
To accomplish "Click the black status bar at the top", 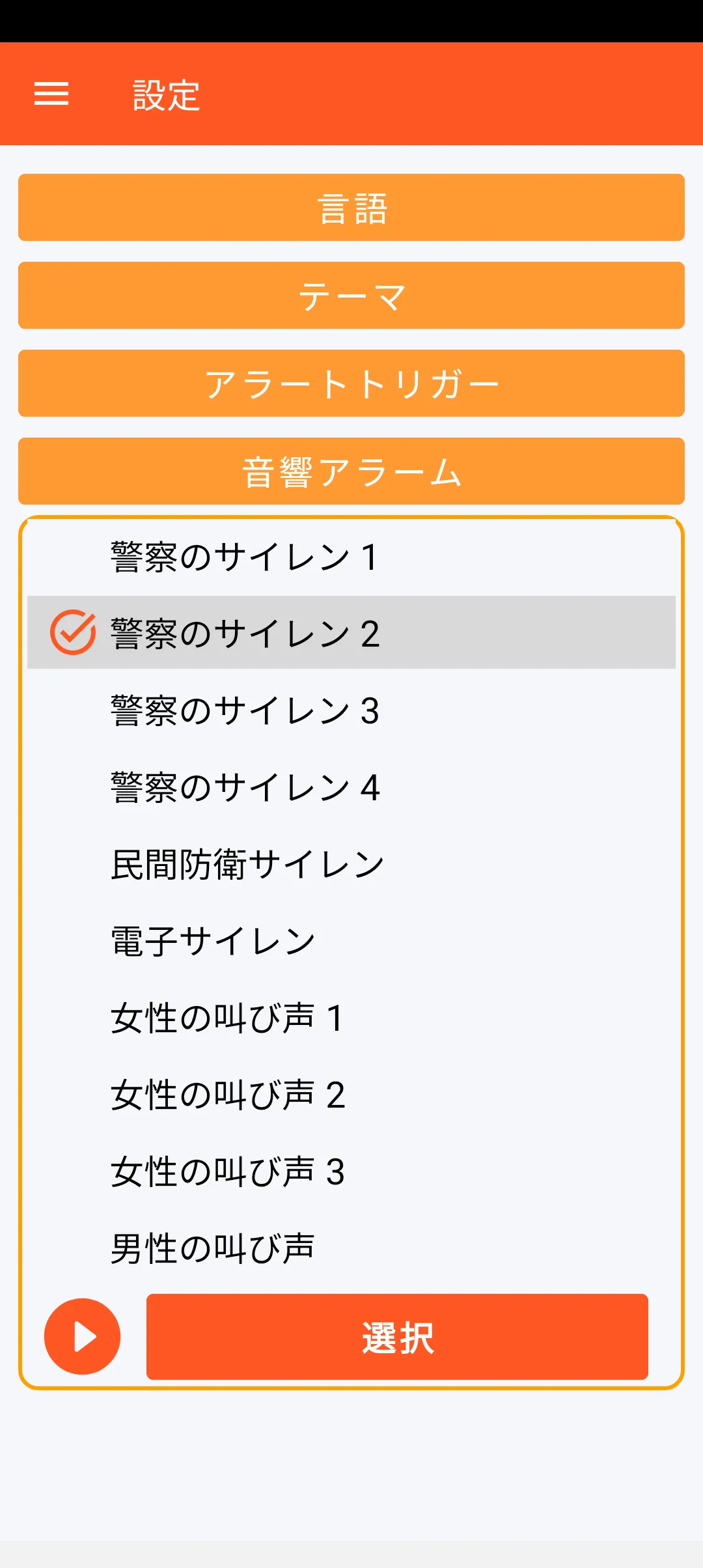I will 351,21.
